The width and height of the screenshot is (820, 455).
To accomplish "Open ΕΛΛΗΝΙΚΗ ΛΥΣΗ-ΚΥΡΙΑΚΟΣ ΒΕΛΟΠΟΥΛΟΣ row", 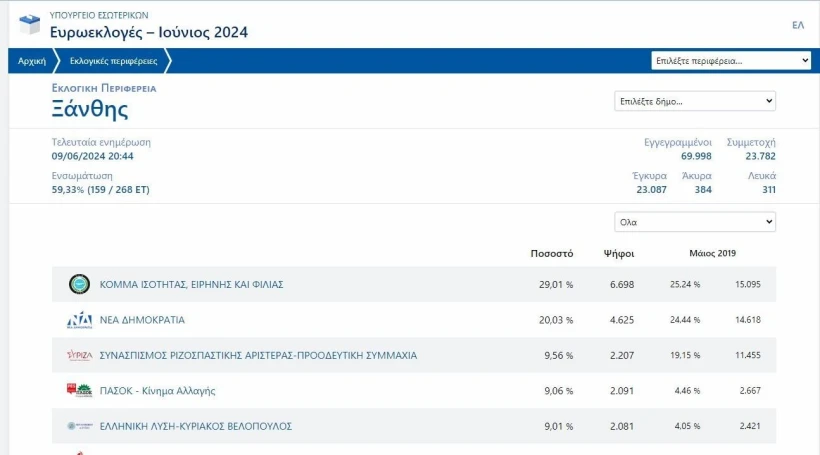I will tap(195, 426).
